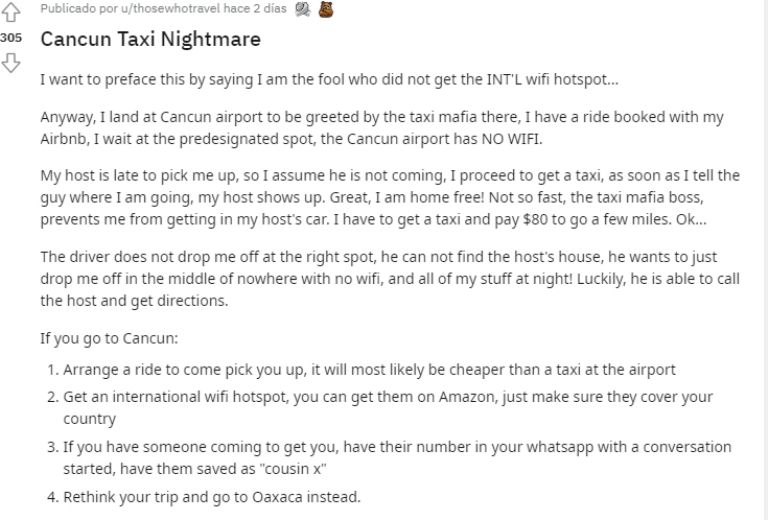Click list item 4 about going to Oaxaca
This screenshot has width=768, height=520.
coord(204,497)
